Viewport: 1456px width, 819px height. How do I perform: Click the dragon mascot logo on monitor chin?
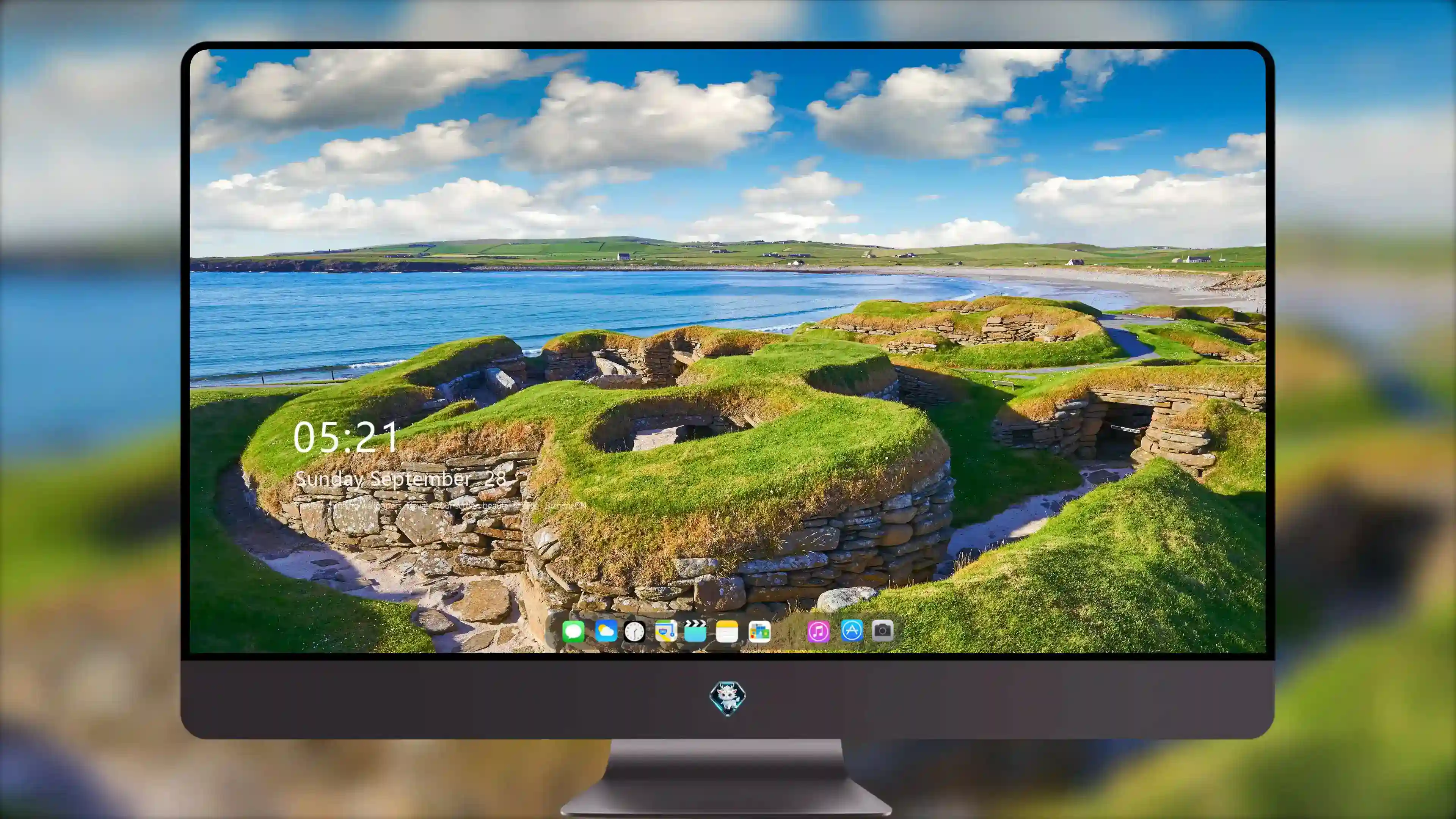(x=728, y=698)
